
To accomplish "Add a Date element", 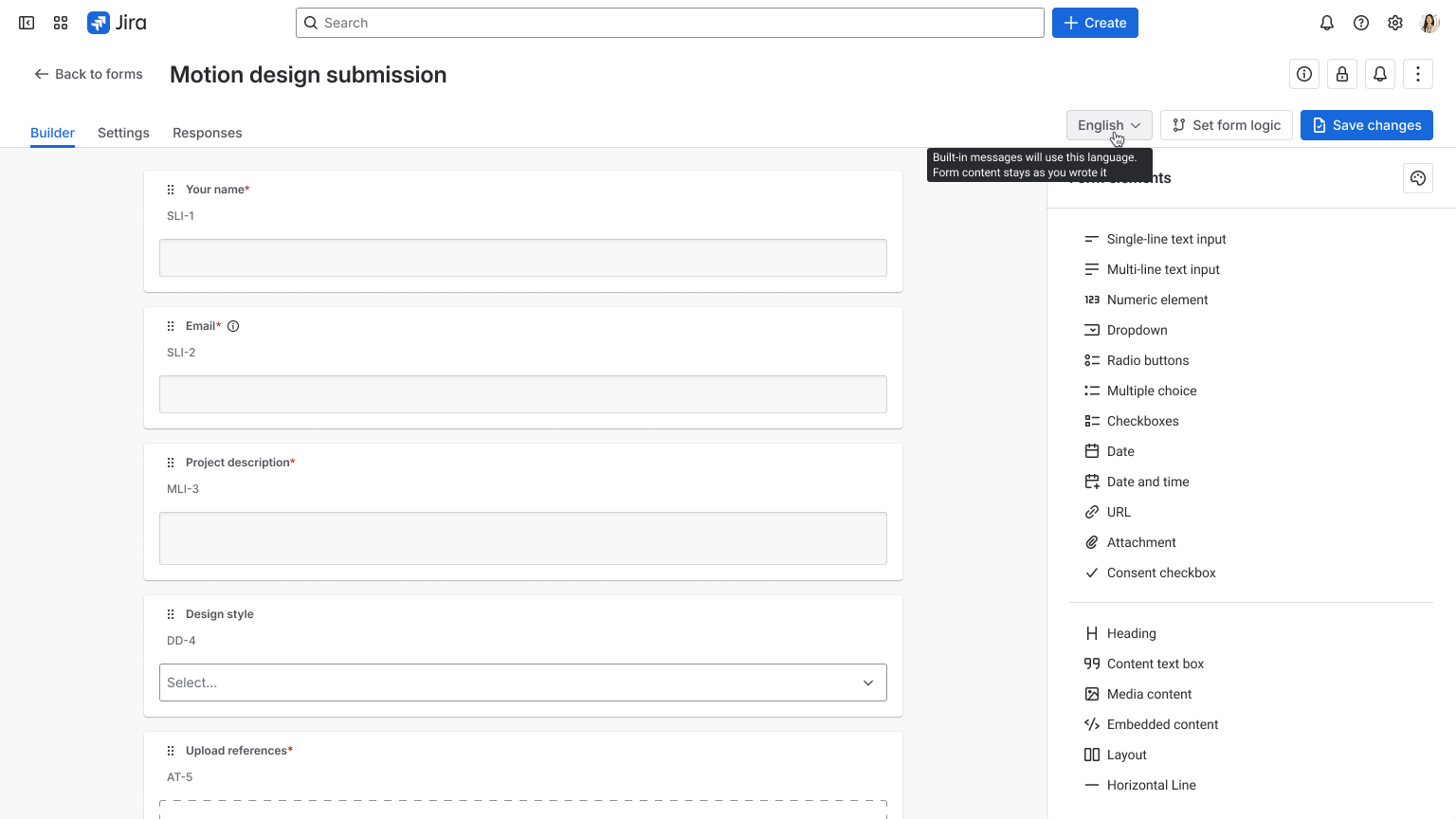I will 1110,451.
